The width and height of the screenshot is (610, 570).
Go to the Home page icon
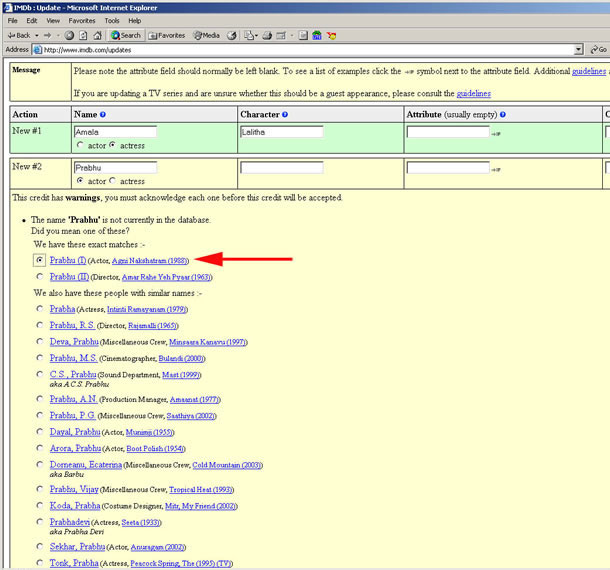coord(97,35)
